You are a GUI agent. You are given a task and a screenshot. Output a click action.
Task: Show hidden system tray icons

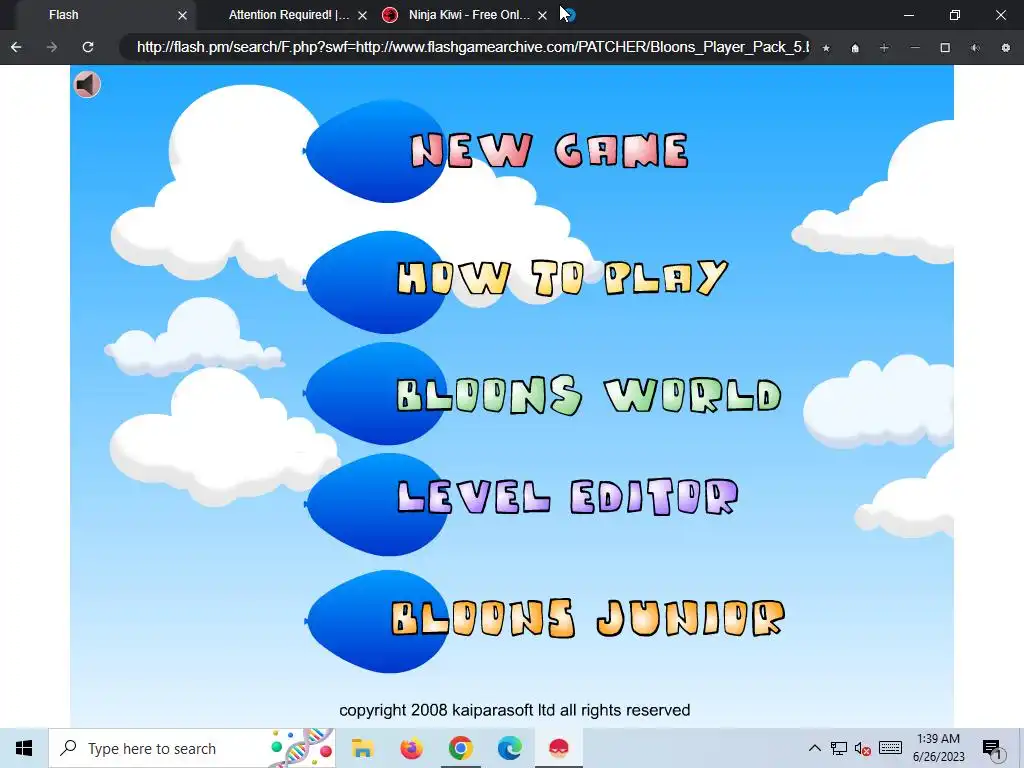point(814,748)
